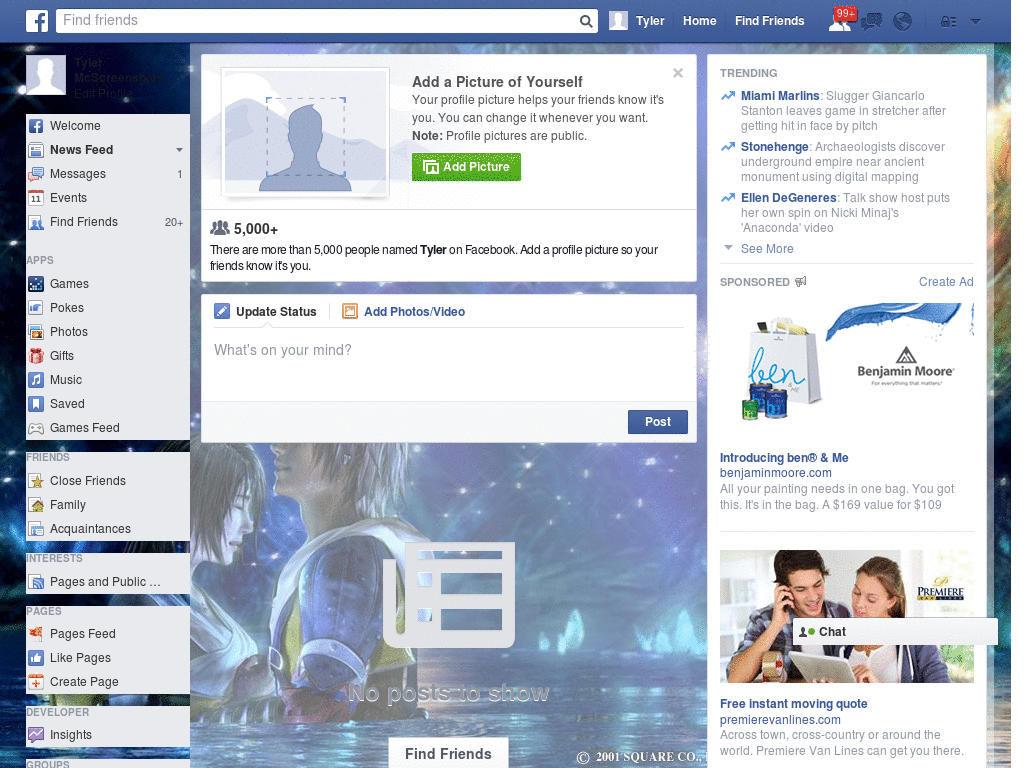Click Pages and Public icon
Image resolution: width=1024 pixels, height=768 pixels.
36,582
